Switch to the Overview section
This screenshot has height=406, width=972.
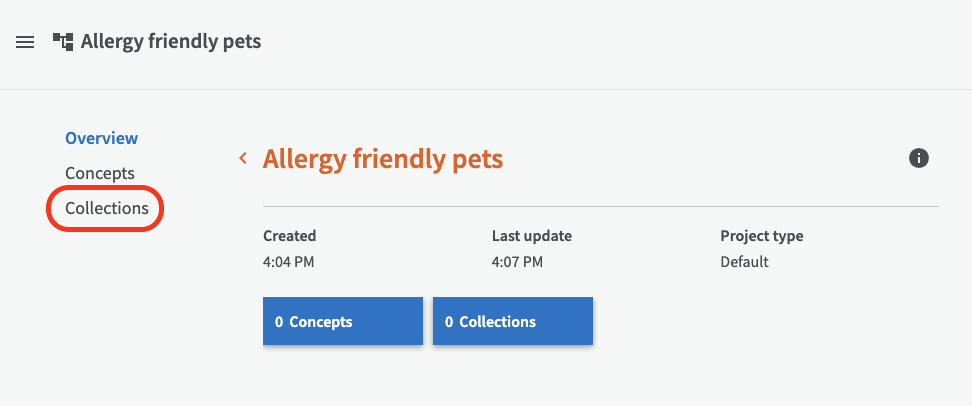click(x=101, y=138)
